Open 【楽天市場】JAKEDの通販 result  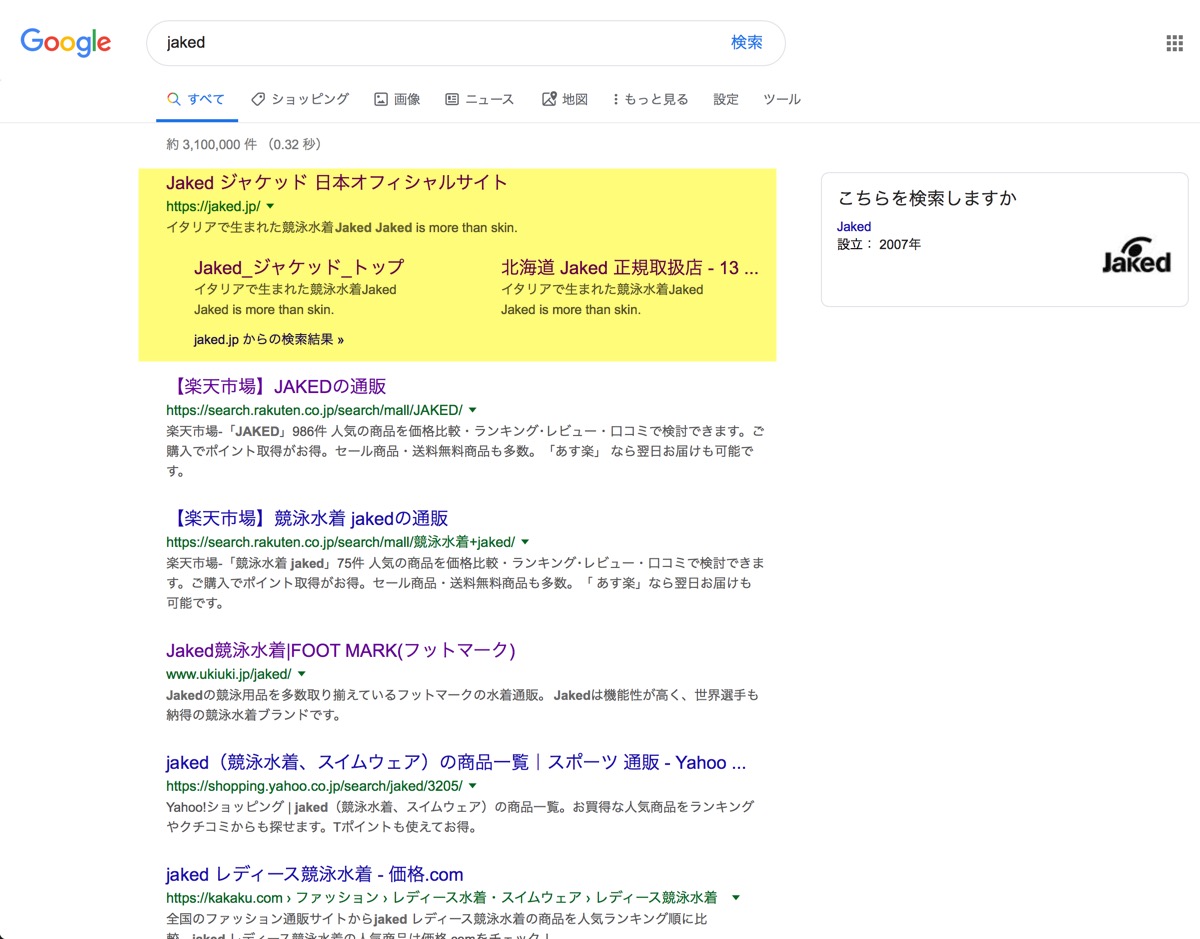coord(276,387)
